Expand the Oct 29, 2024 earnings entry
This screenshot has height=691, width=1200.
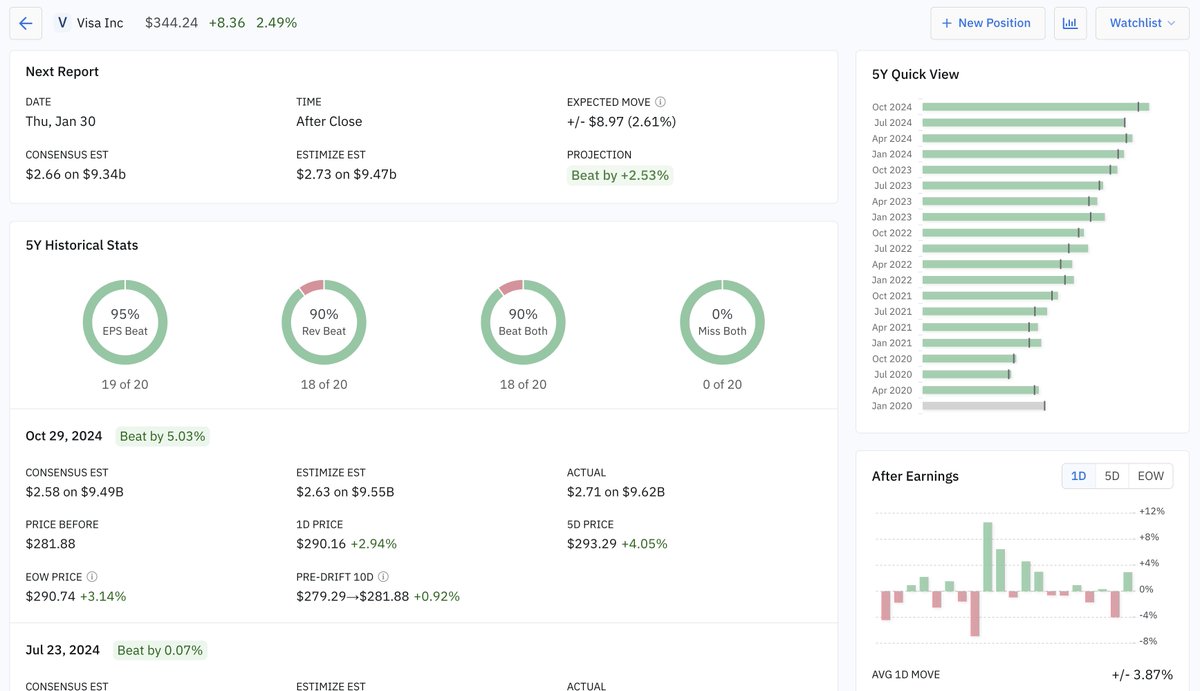point(63,436)
